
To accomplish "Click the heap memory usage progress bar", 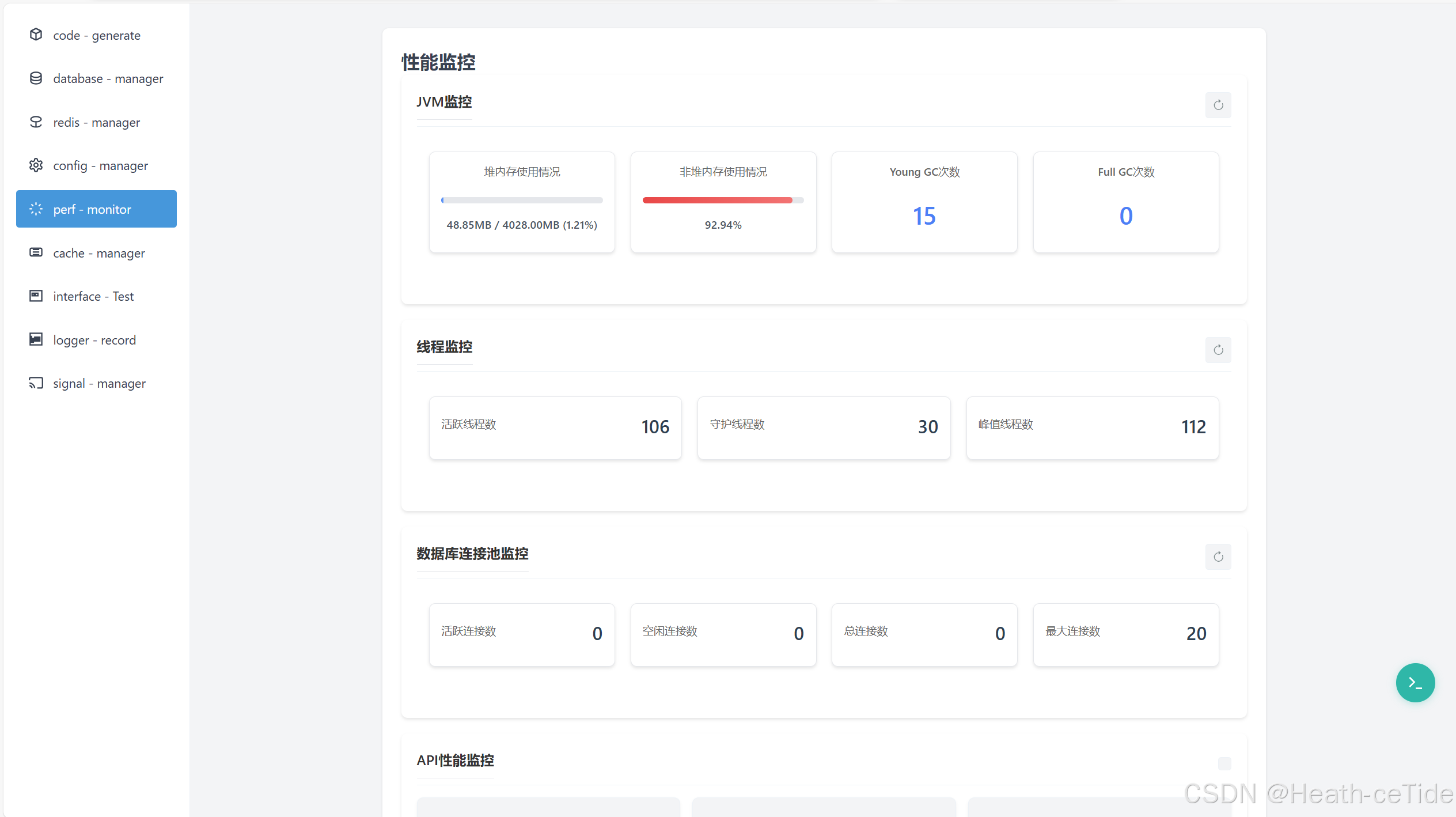I will tap(521, 201).
